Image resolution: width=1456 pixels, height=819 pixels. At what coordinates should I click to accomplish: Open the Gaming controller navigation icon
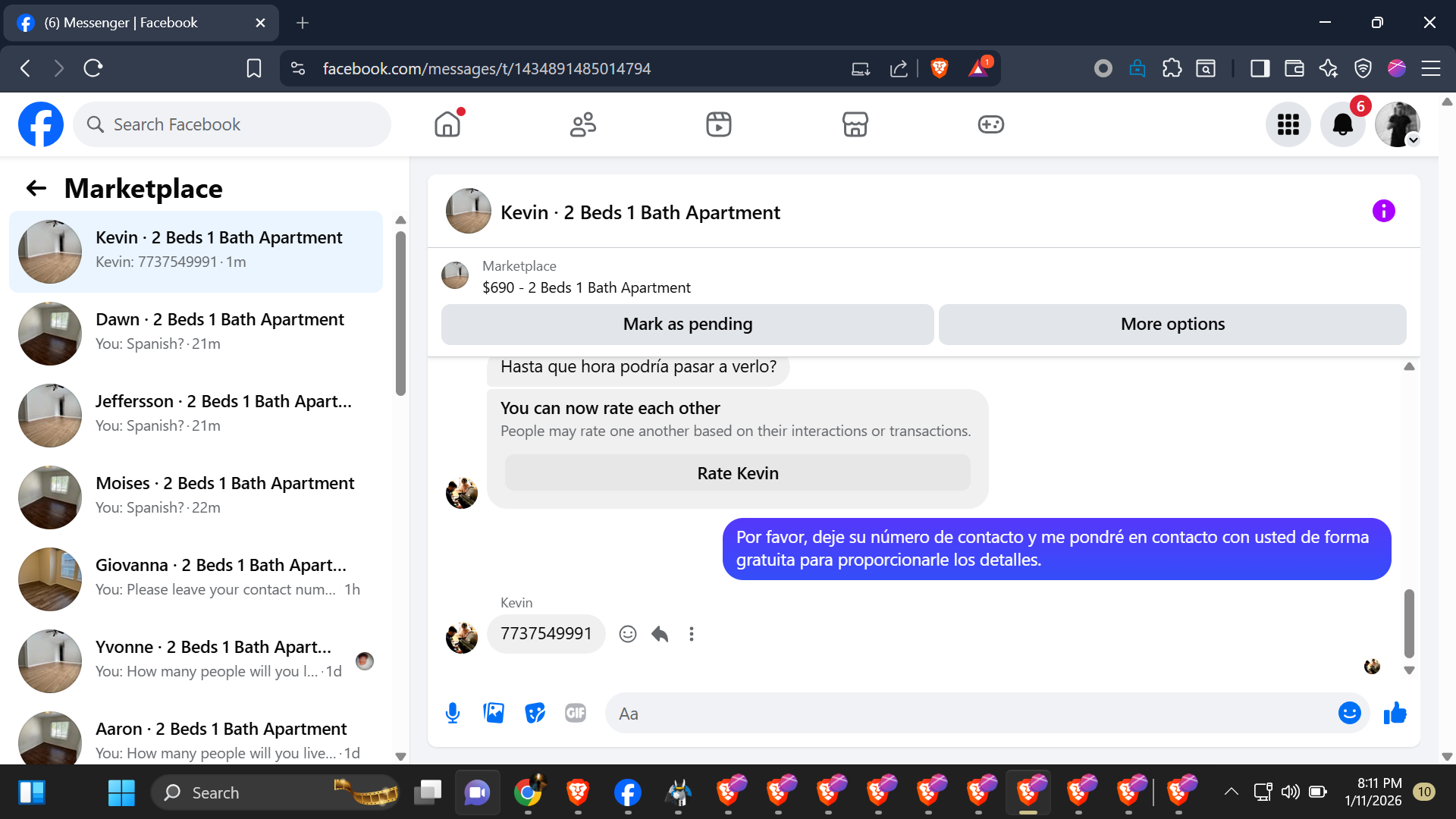(990, 124)
